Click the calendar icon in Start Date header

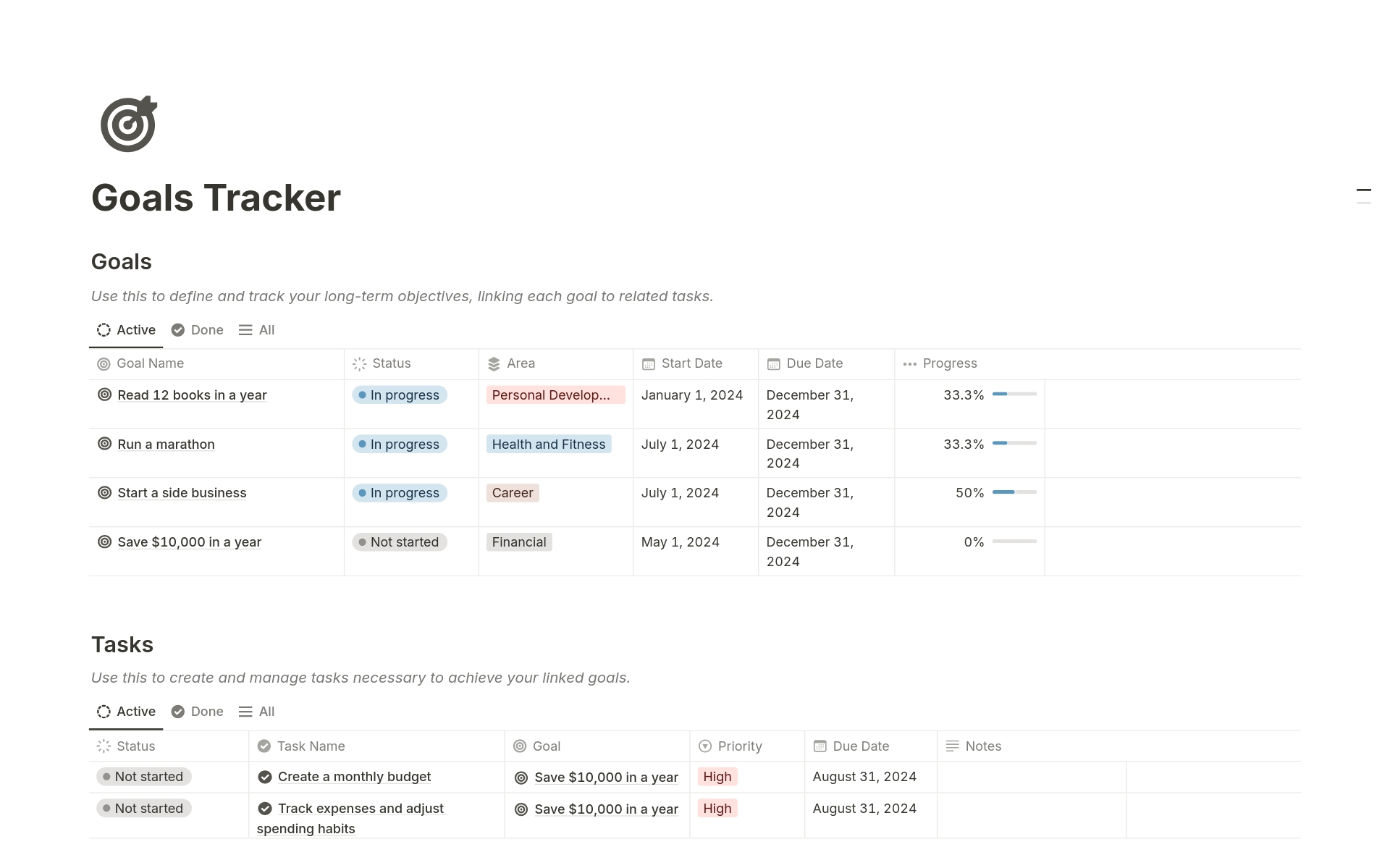click(x=648, y=364)
